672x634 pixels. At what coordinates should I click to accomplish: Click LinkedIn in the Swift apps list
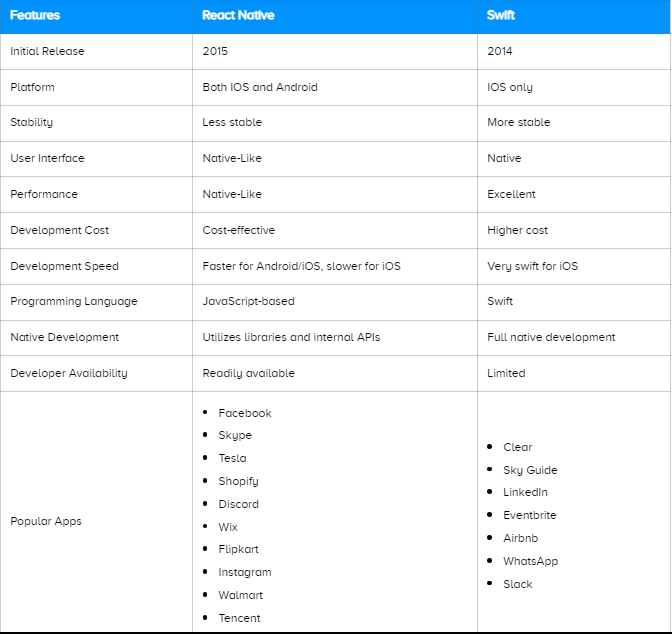(525, 492)
